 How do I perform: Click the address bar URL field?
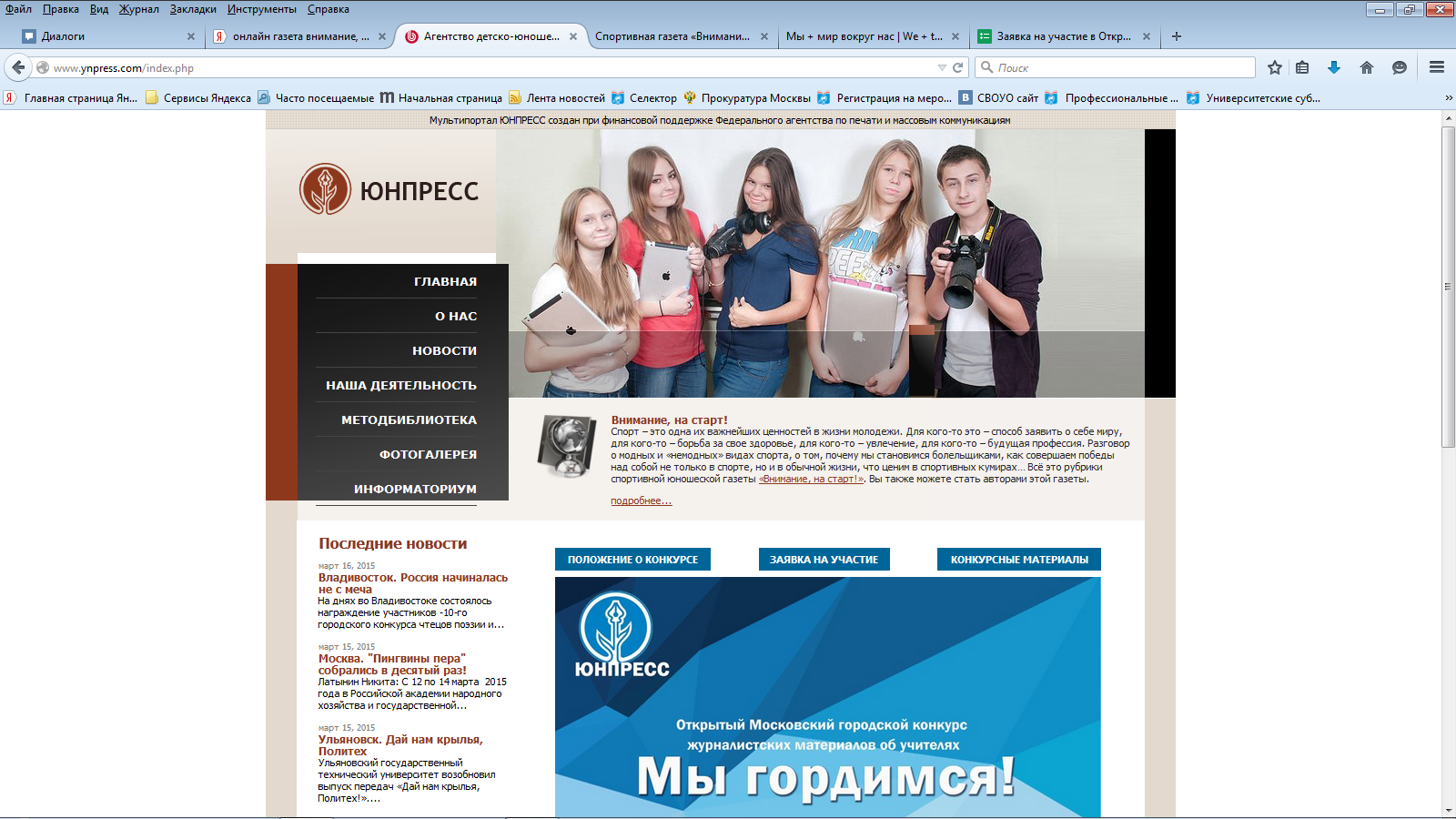pyautogui.click(x=491, y=67)
